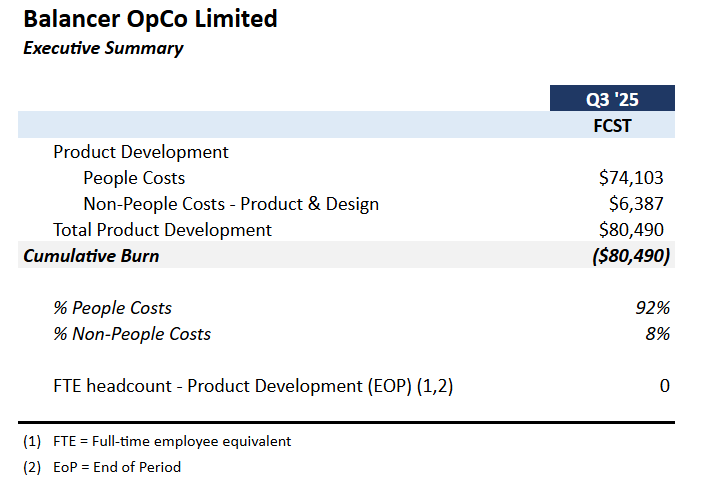Select the % People Costs label
The height and width of the screenshot is (502, 713).
[x=112, y=308]
